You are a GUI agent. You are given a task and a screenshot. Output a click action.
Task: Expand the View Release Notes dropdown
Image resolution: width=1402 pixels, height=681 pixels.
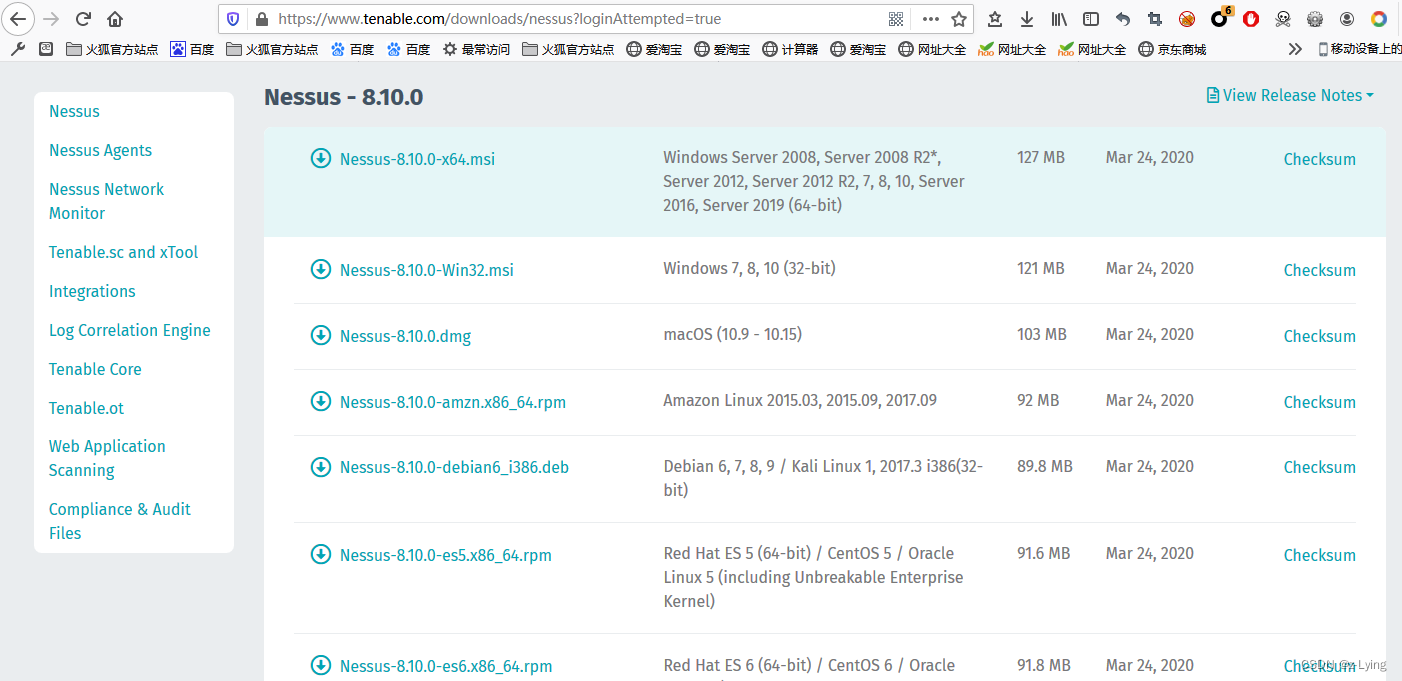1290,95
